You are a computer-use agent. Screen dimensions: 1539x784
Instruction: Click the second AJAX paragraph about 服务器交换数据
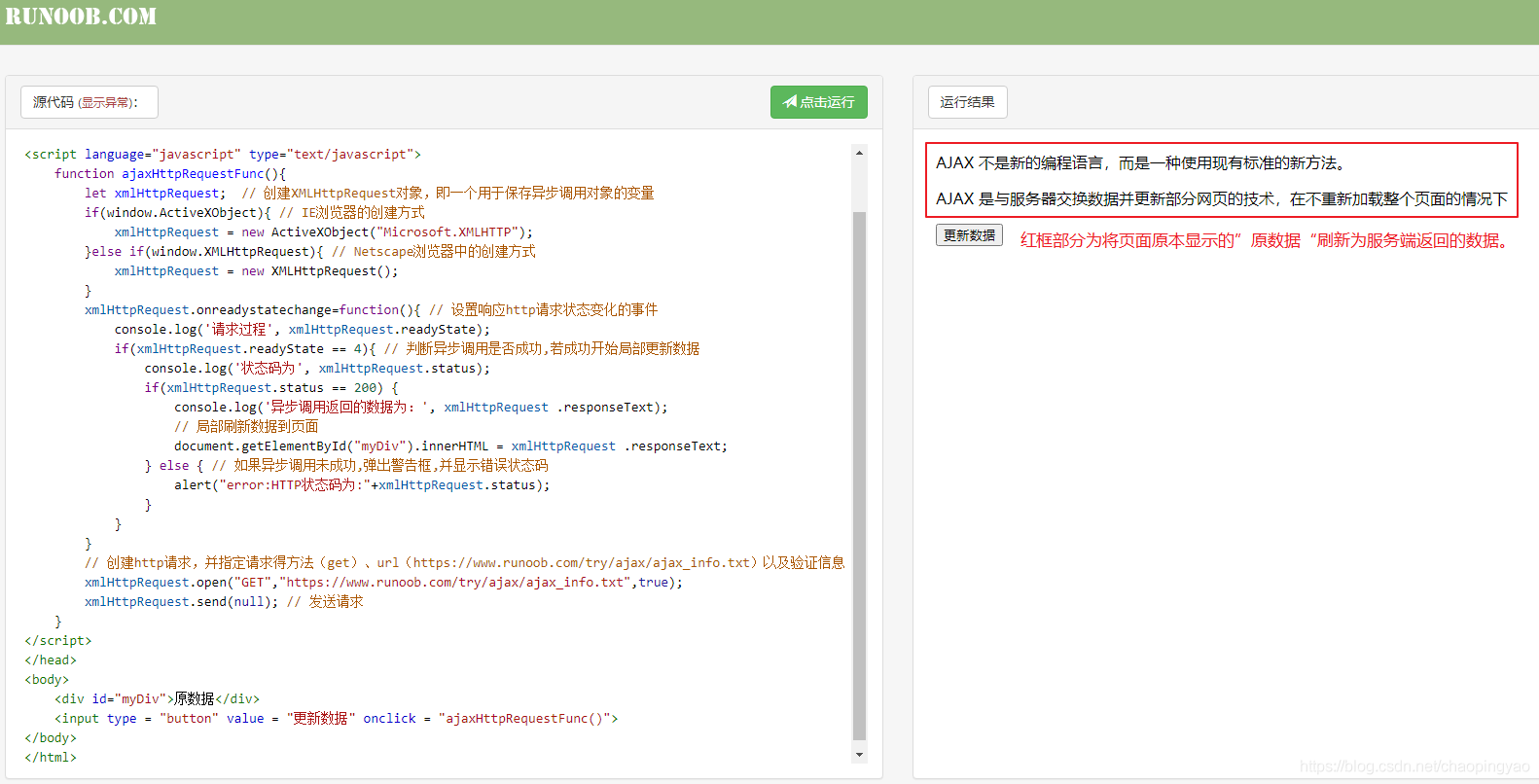click(x=1221, y=199)
